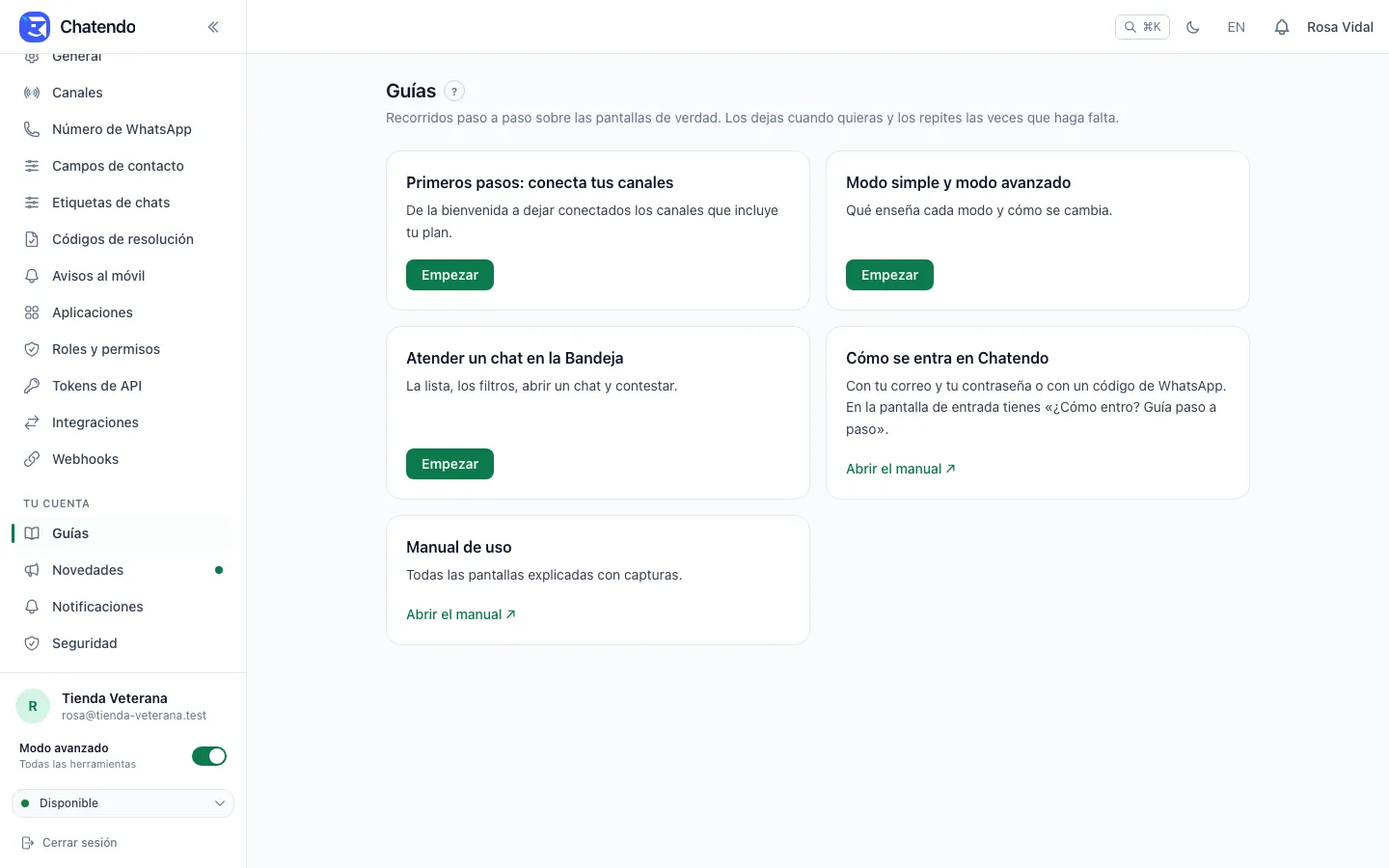Click the key icon for Tokens de API
This screenshot has width=1389, height=868.
point(32,386)
